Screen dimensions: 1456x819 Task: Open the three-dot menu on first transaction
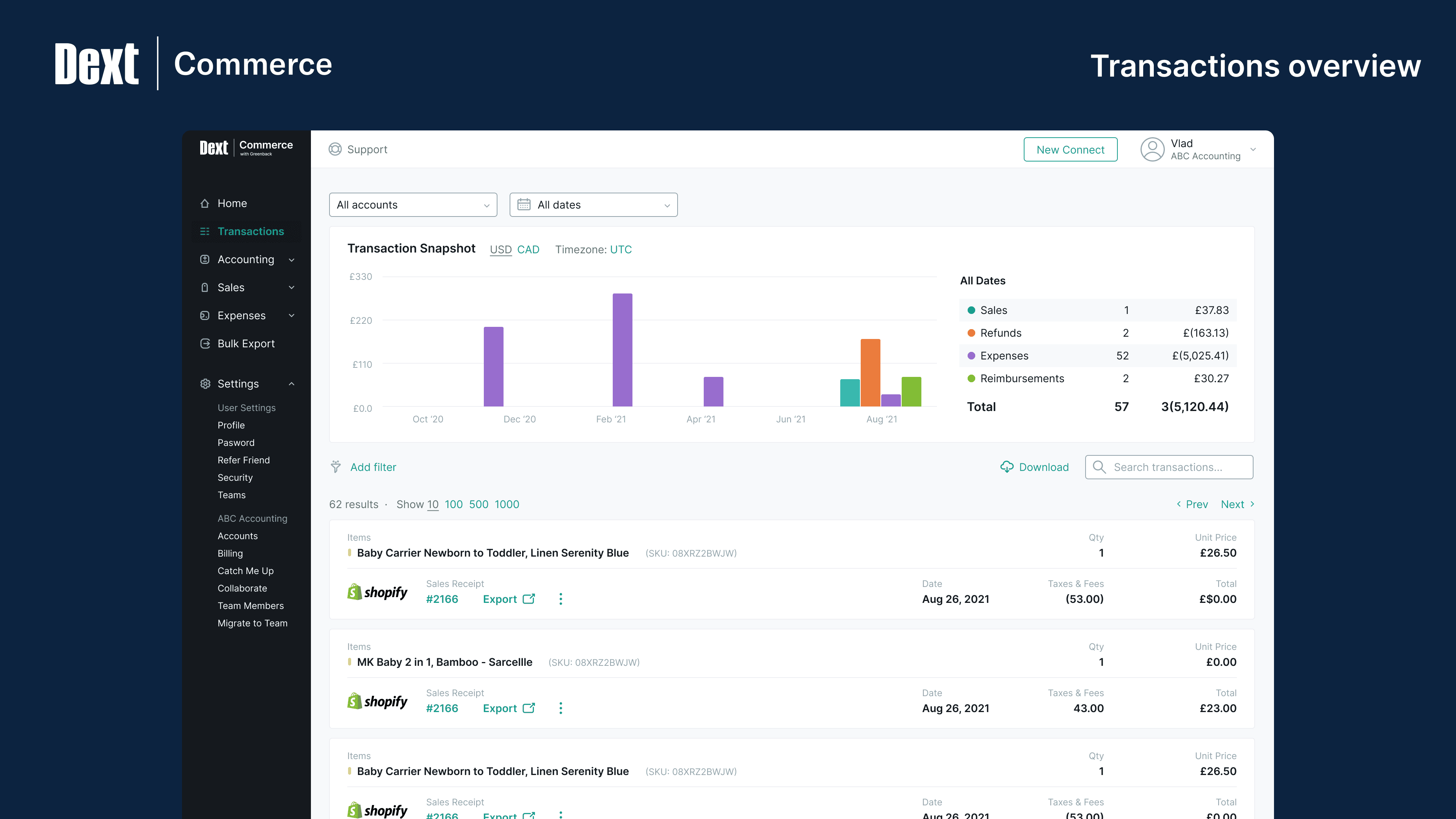[560, 599]
